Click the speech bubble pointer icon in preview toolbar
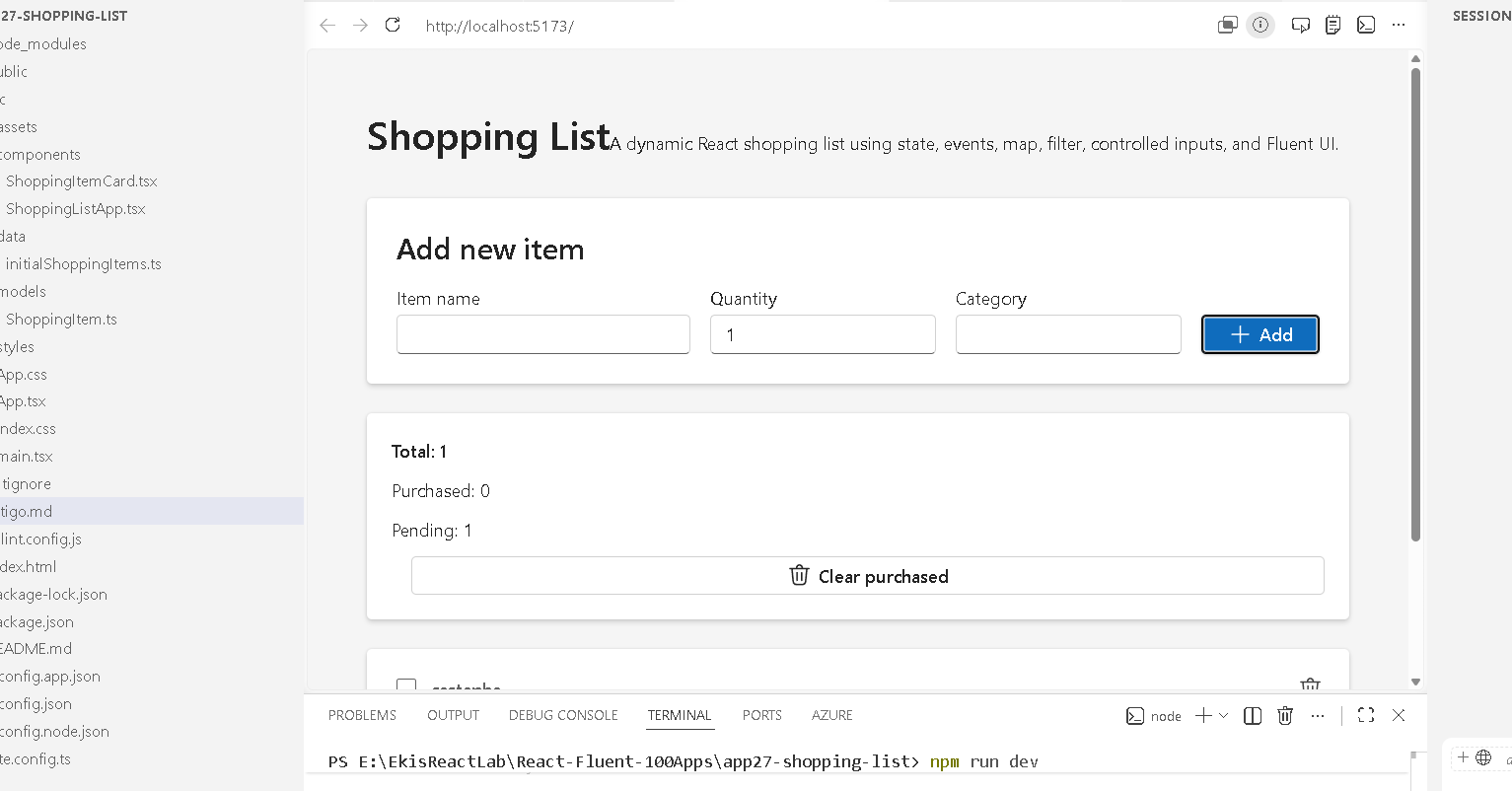Screen dimensions: 1512x791 click(x=1301, y=26)
